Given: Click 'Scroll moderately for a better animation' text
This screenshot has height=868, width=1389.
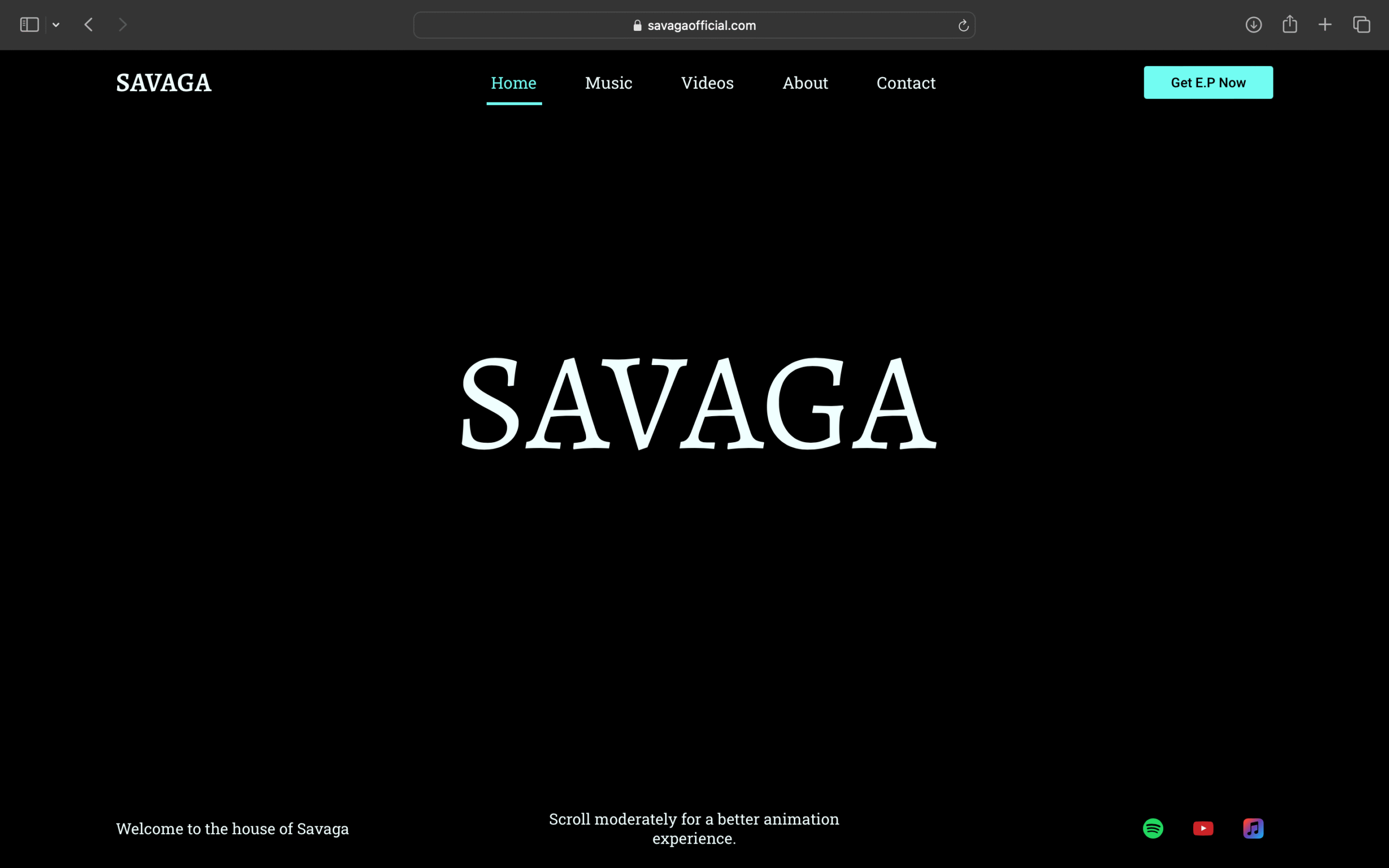Looking at the screenshot, I should (x=694, y=819).
